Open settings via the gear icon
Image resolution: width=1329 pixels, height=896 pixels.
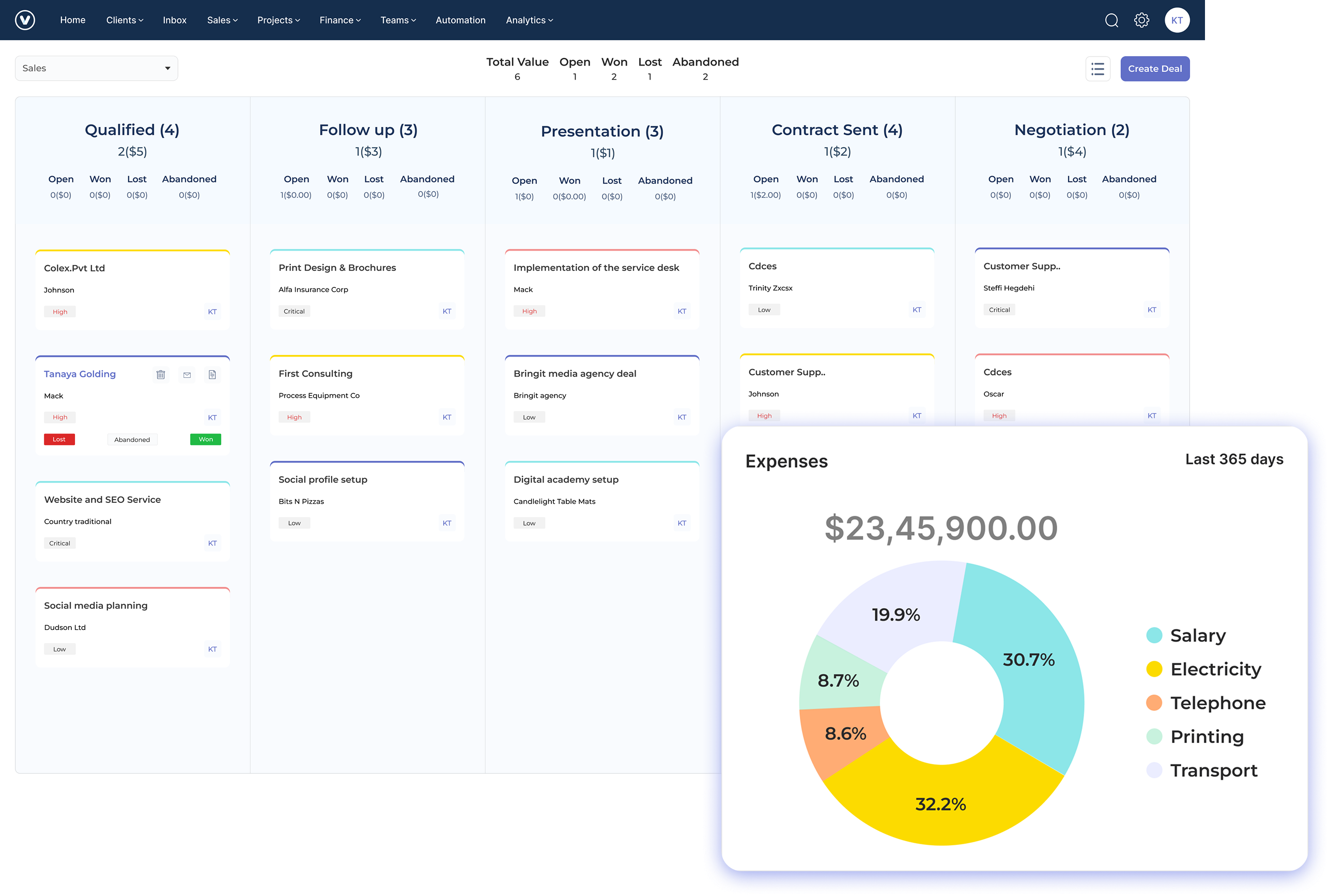[1141, 20]
